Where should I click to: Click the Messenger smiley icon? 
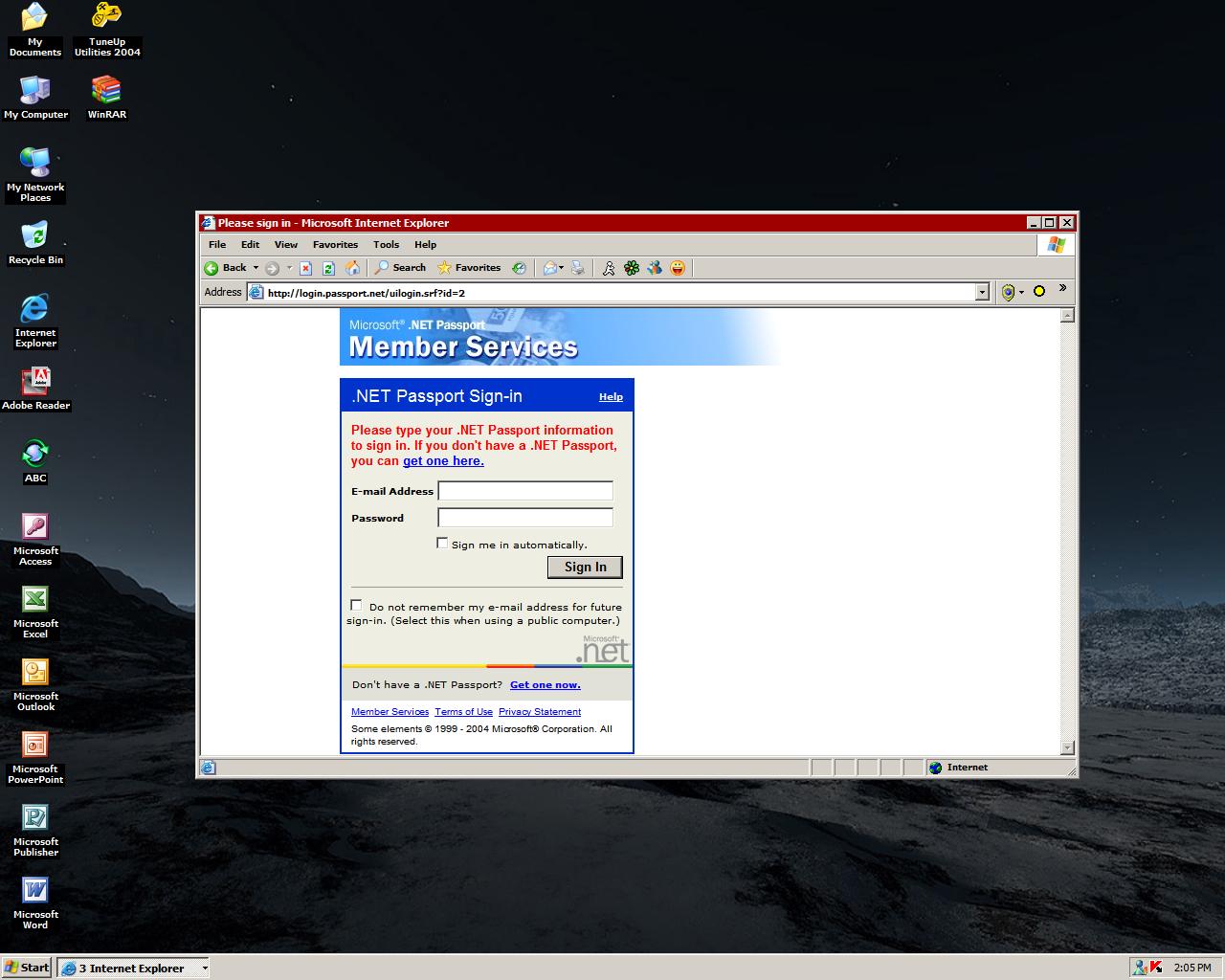pos(678,268)
